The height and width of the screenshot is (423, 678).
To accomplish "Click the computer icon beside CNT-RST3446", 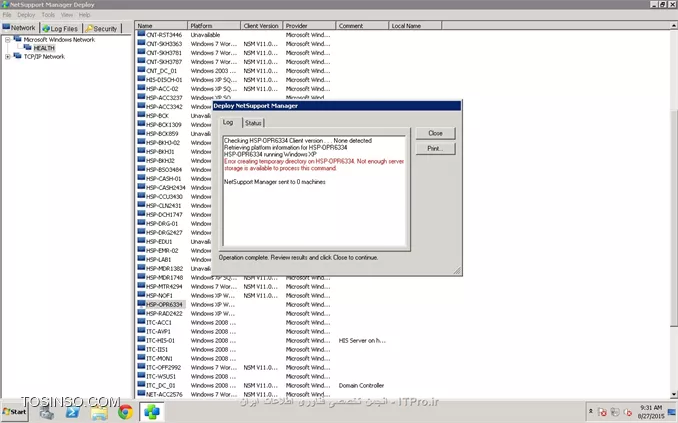I will coord(141,34).
